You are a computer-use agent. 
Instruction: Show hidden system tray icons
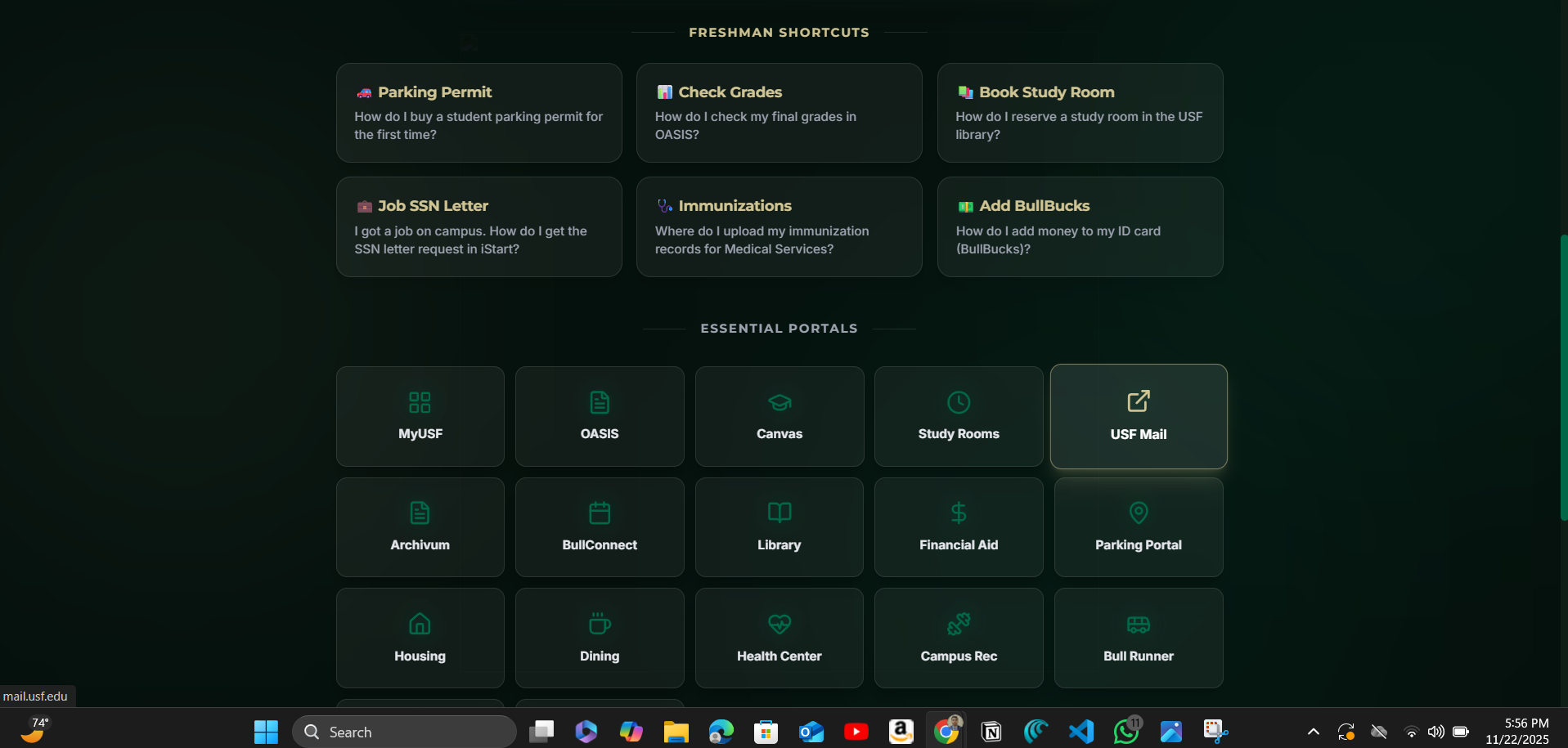pyautogui.click(x=1314, y=732)
